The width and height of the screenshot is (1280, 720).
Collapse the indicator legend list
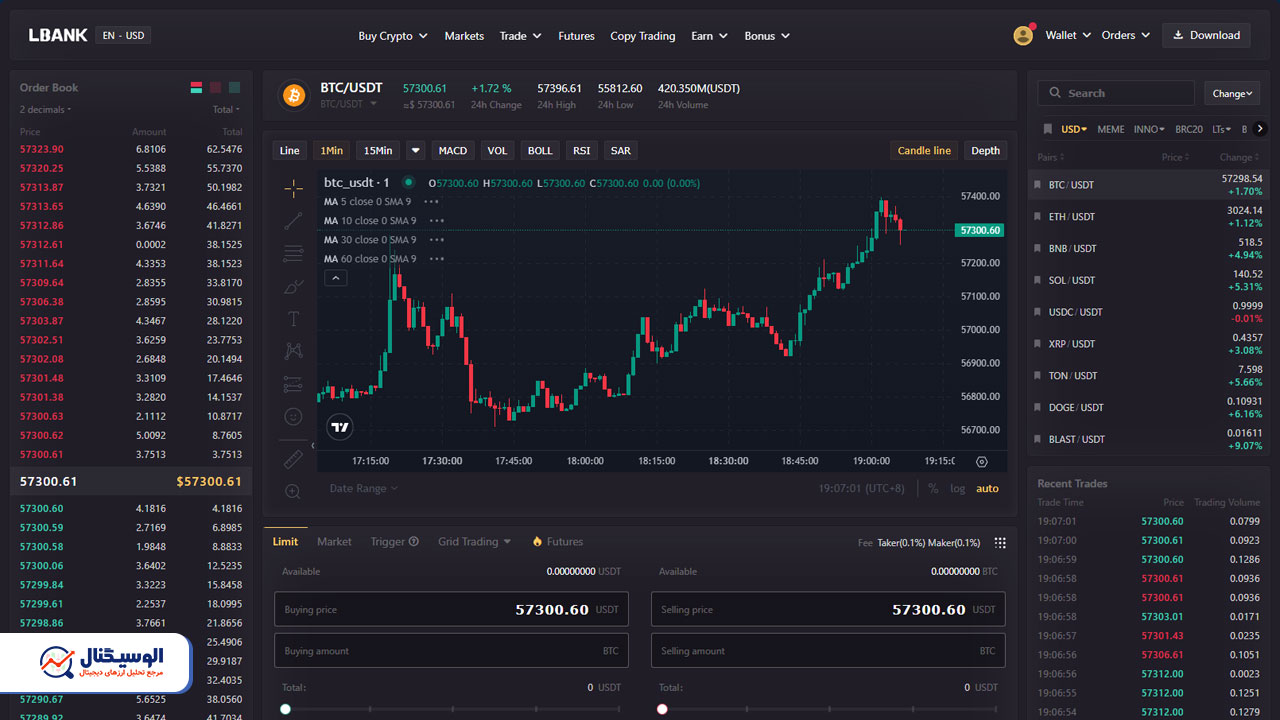tap(336, 278)
